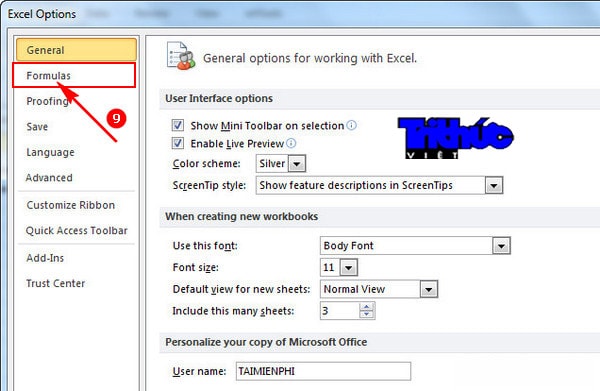The width and height of the screenshot is (600, 391).
Task: Open the Customize Ribbon category
Action: pyautogui.click(x=76, y=205)
